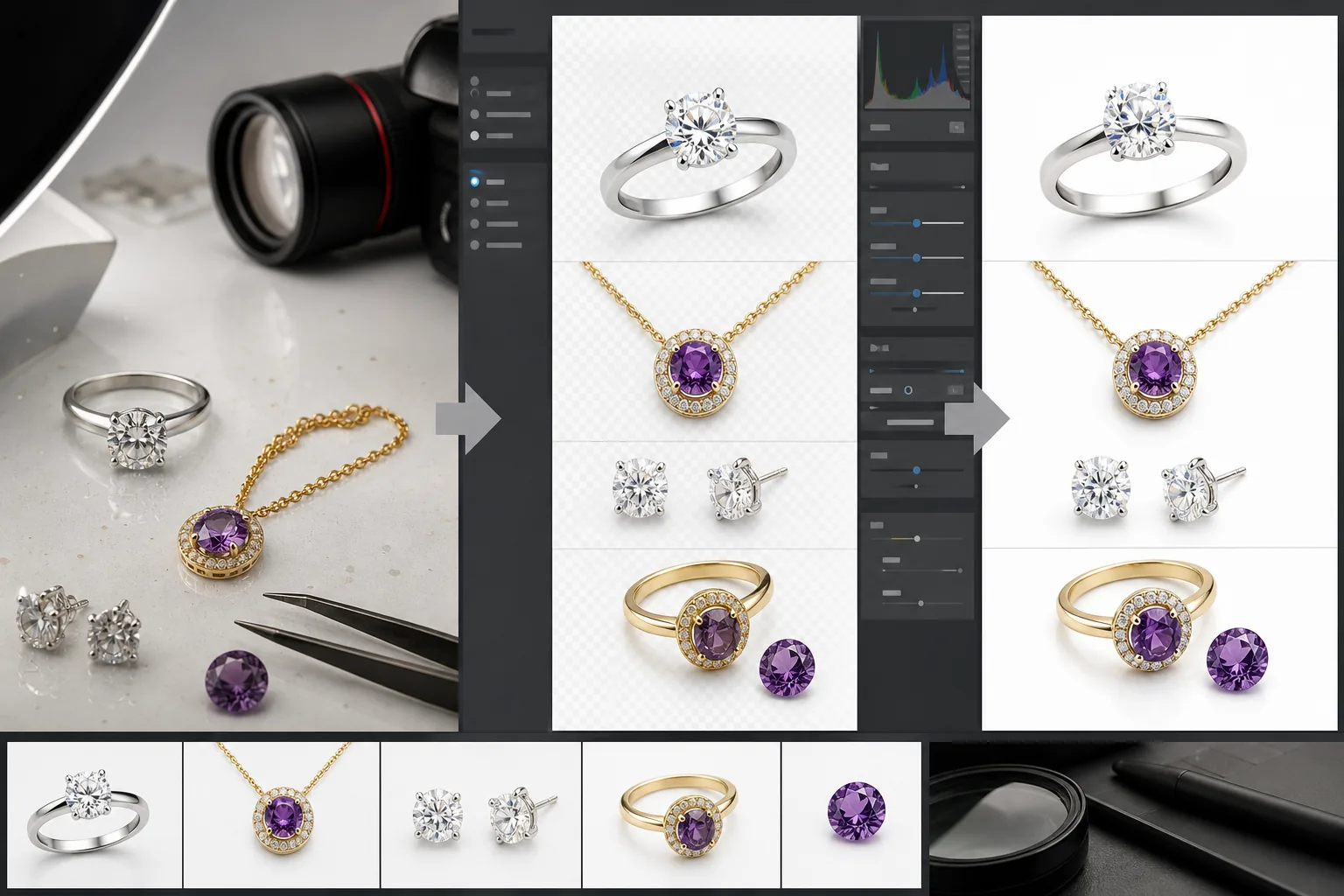This screenshot has width=1344, height=896.
Task: Adjust the slider with the yellow track segment
Action: coord(916,538)
